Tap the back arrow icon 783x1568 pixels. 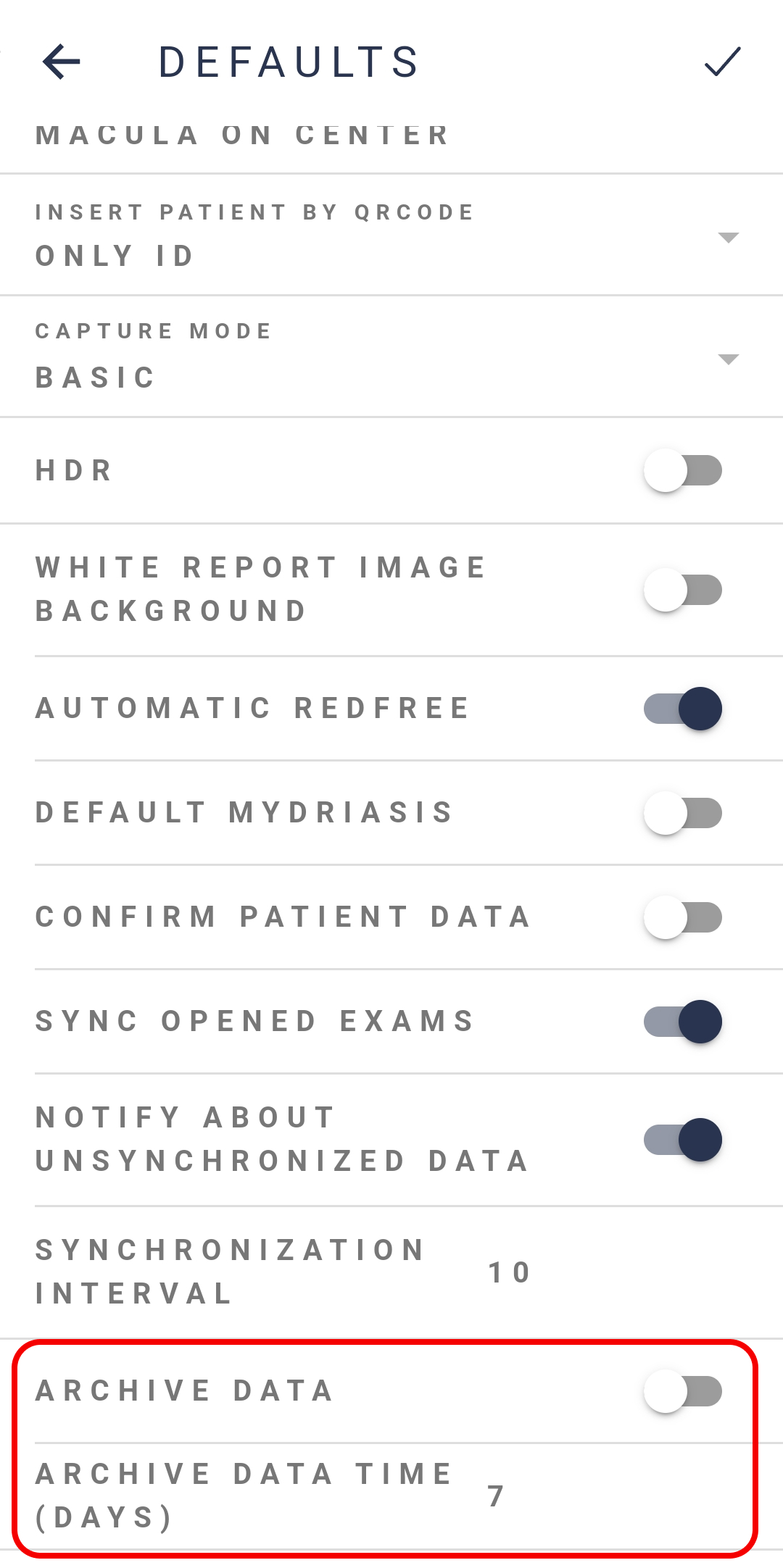click(x=62, y=62)
